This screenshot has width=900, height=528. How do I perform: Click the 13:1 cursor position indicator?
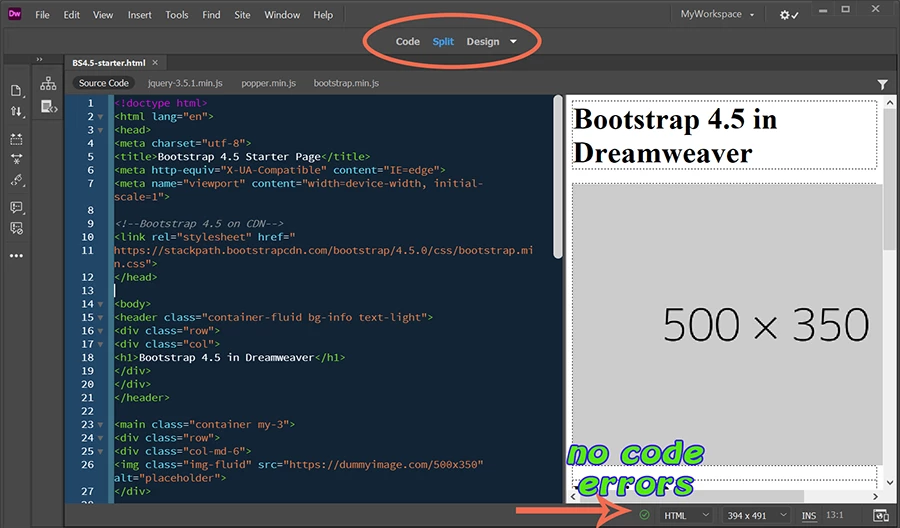835,515
